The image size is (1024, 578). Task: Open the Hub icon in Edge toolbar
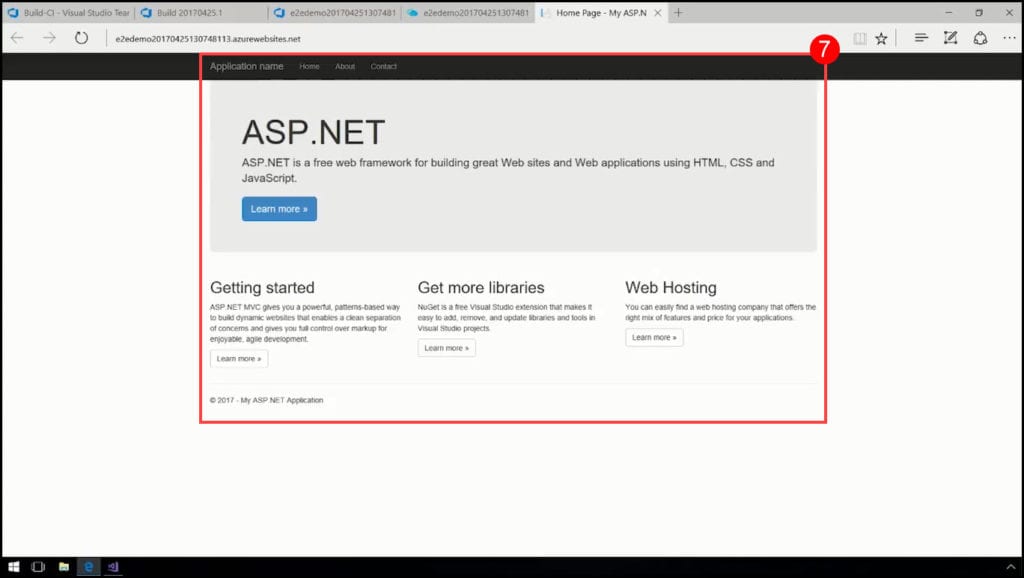(921, 38)
